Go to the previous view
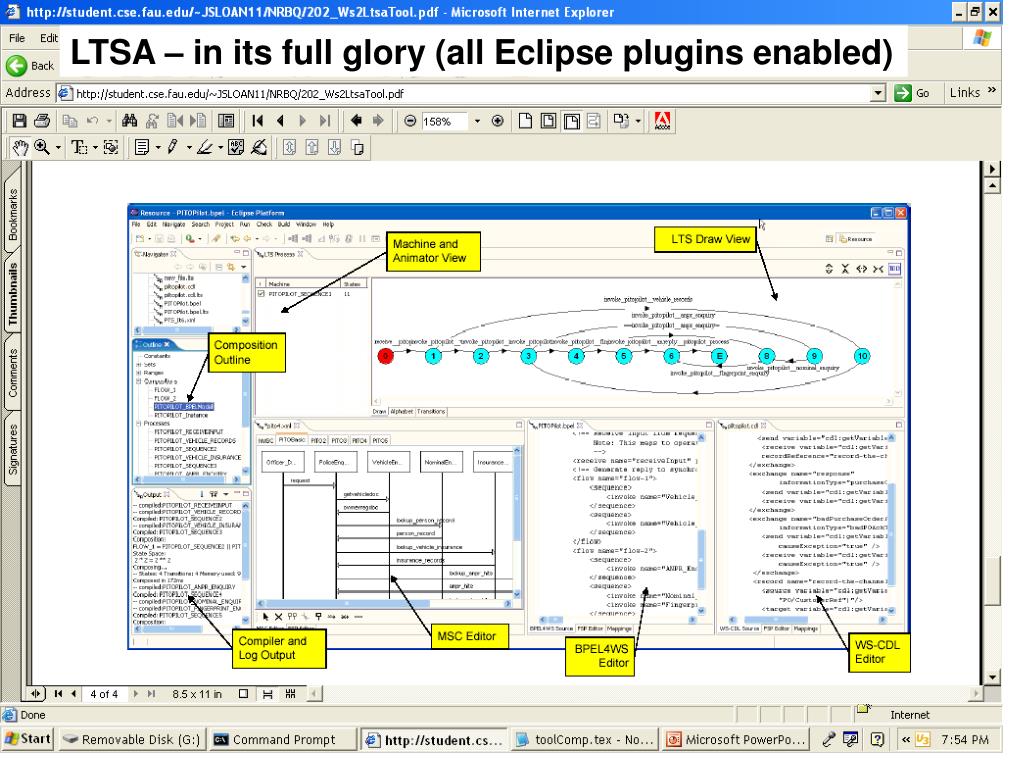The height and width of the screenshot is (768, 1024). 356,121
